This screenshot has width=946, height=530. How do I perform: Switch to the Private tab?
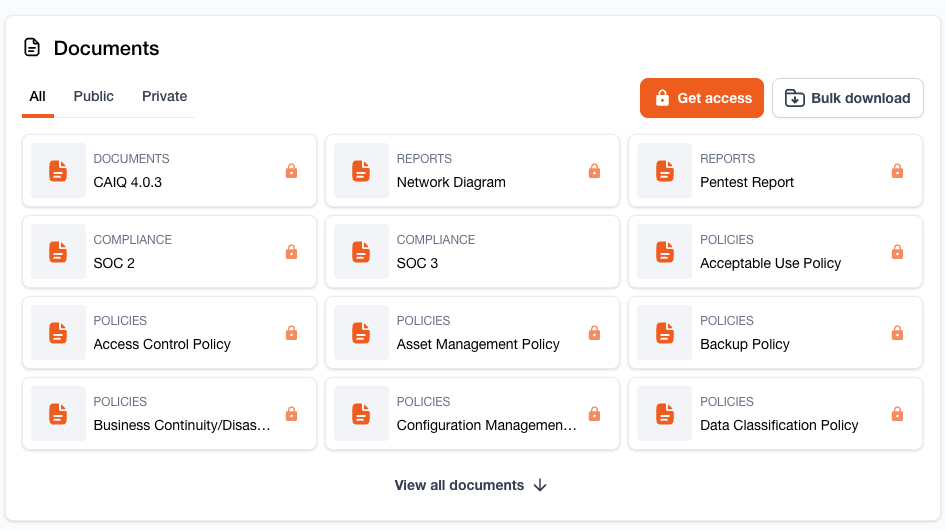(x=164, y=97)
